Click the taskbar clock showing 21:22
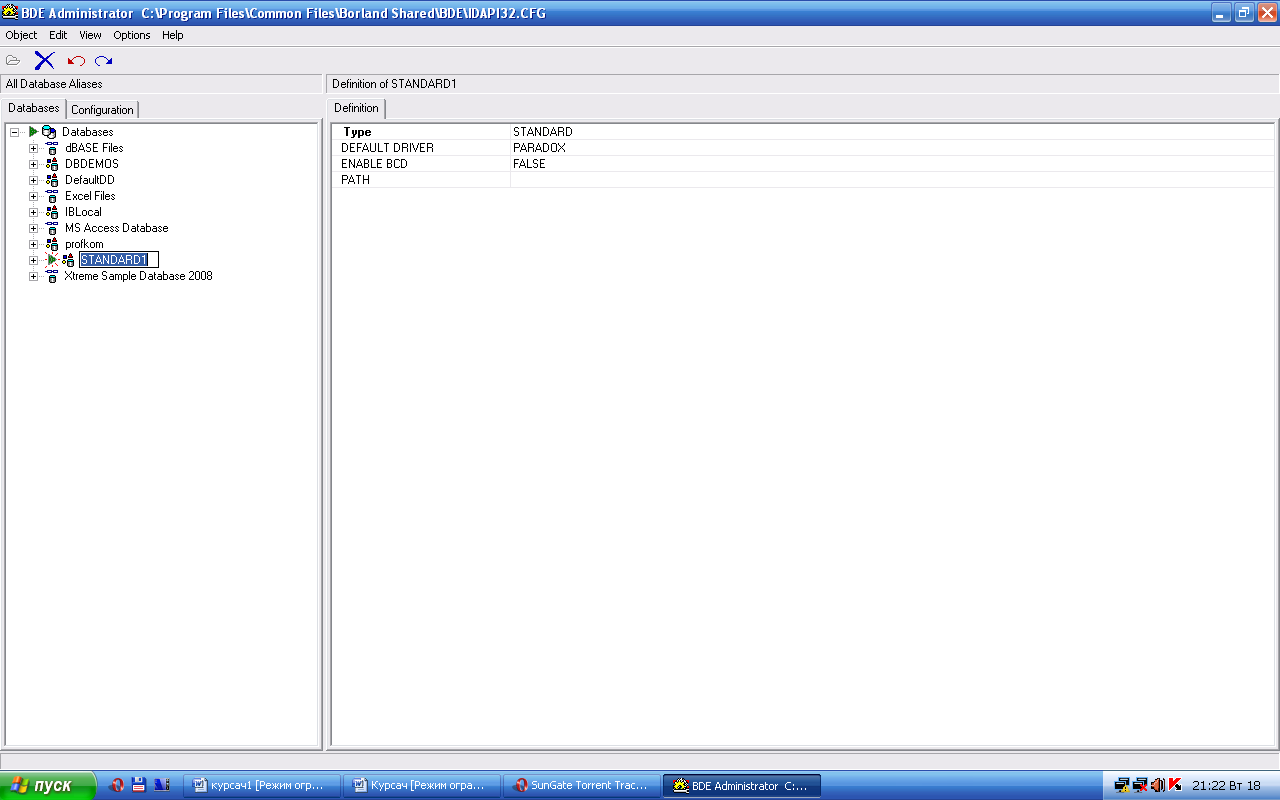 pyautogui.click(x=1226, y=785)
